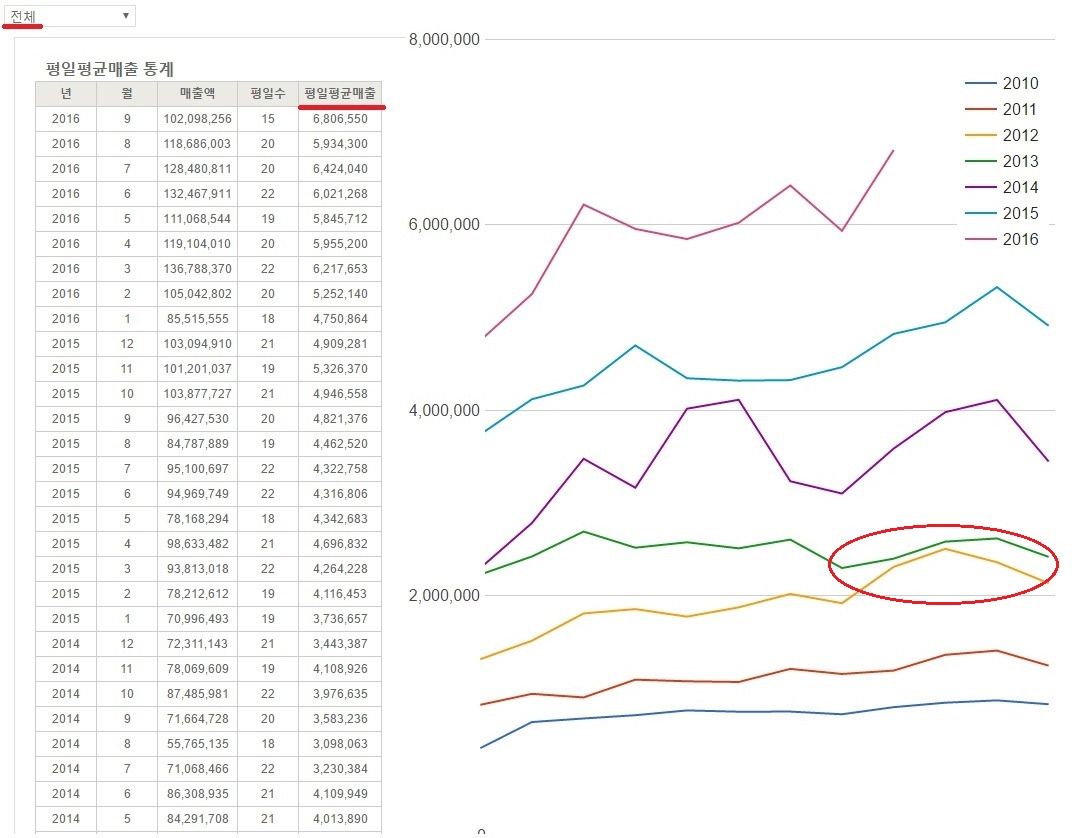Image resolution: width=1076 pixels, height=838 pixels.
Task: Click average cell 3,443,387
Action: coord(340,644)
